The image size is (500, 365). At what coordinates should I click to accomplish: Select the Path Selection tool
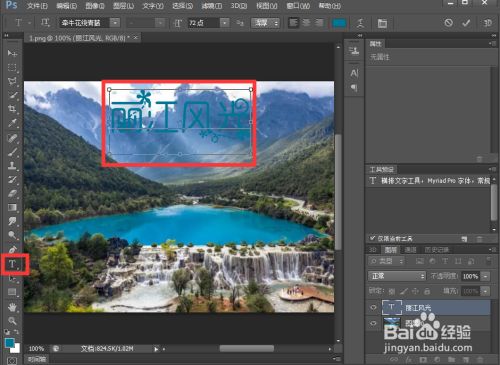[12, 278]
